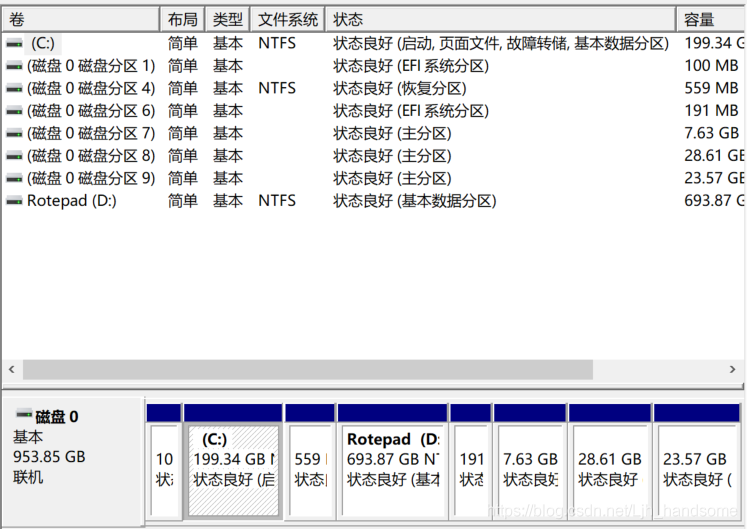Image resolution: width=747 pixels, height=529 pixels.
Task: Sort by the 文件系统 column header
Action: [288, 20]
